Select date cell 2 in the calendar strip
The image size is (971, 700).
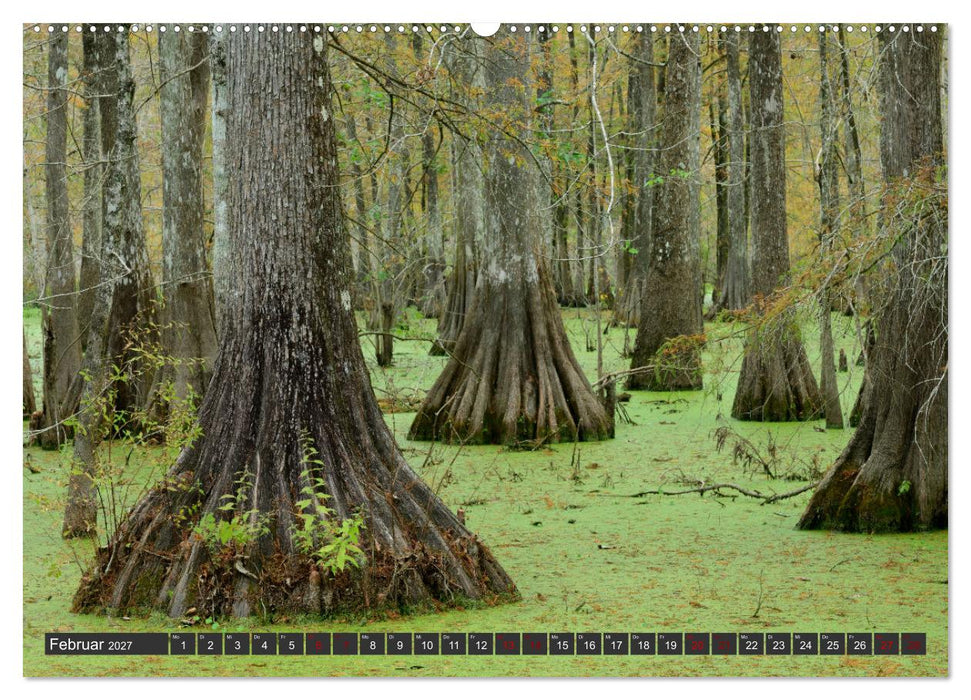pyautogui.click(x=210, y=644)
